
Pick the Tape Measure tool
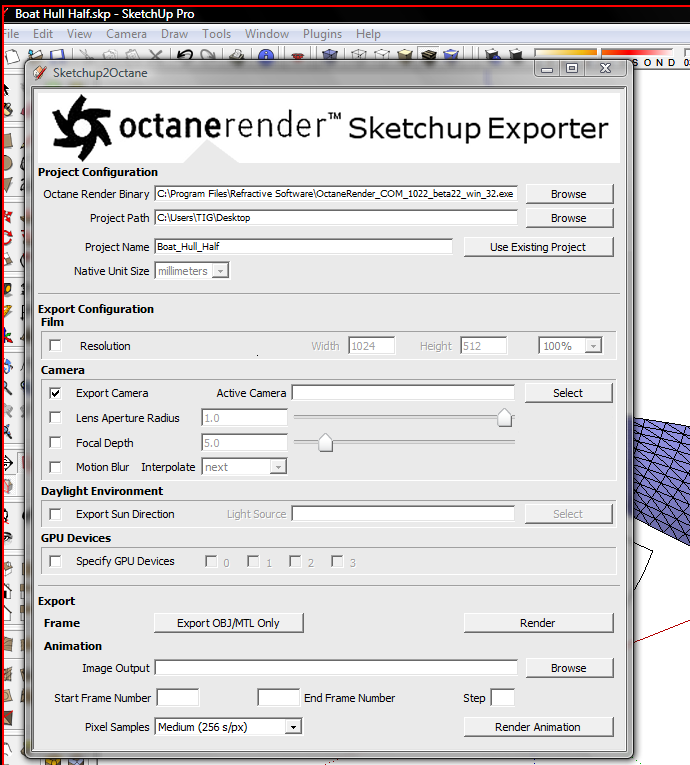(8, 290)
